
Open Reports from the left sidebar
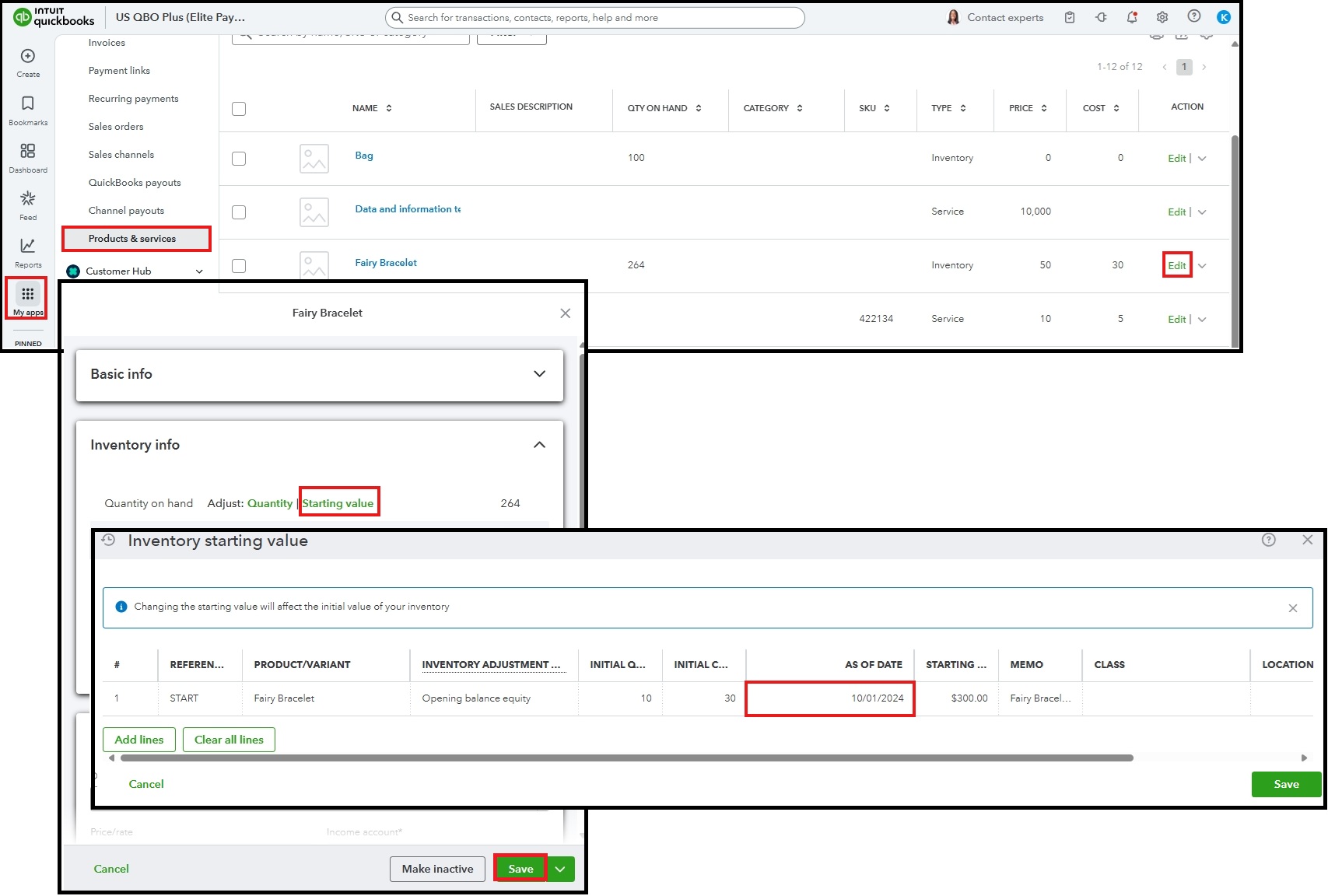(x=28, y=247)
